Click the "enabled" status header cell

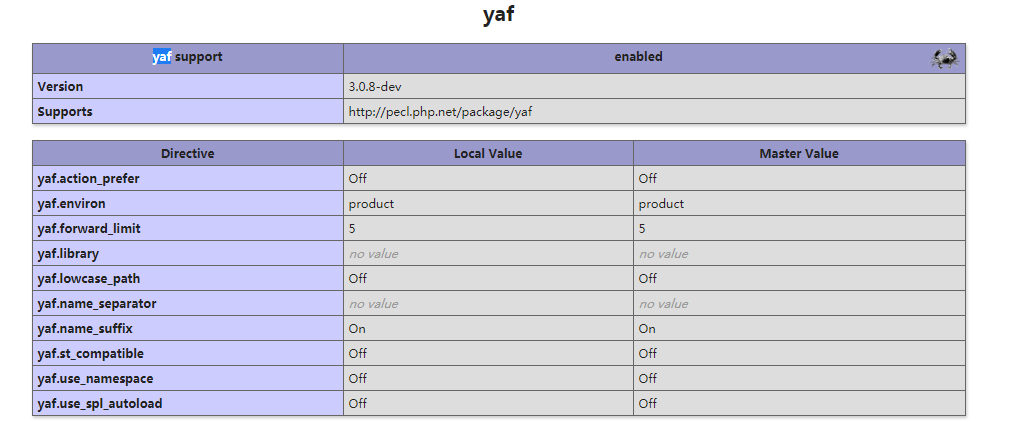point(638,57)
